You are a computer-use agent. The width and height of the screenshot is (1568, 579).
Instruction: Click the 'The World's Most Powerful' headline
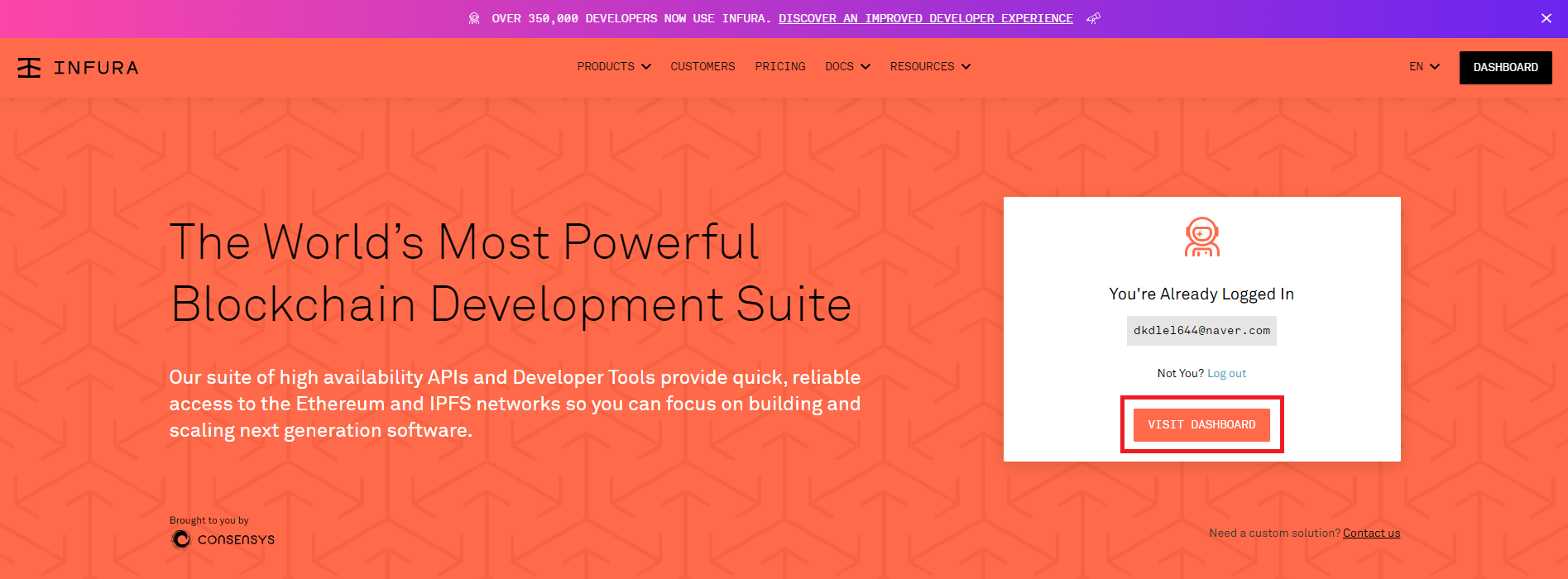pyautogui.click(x=464, y=242)
